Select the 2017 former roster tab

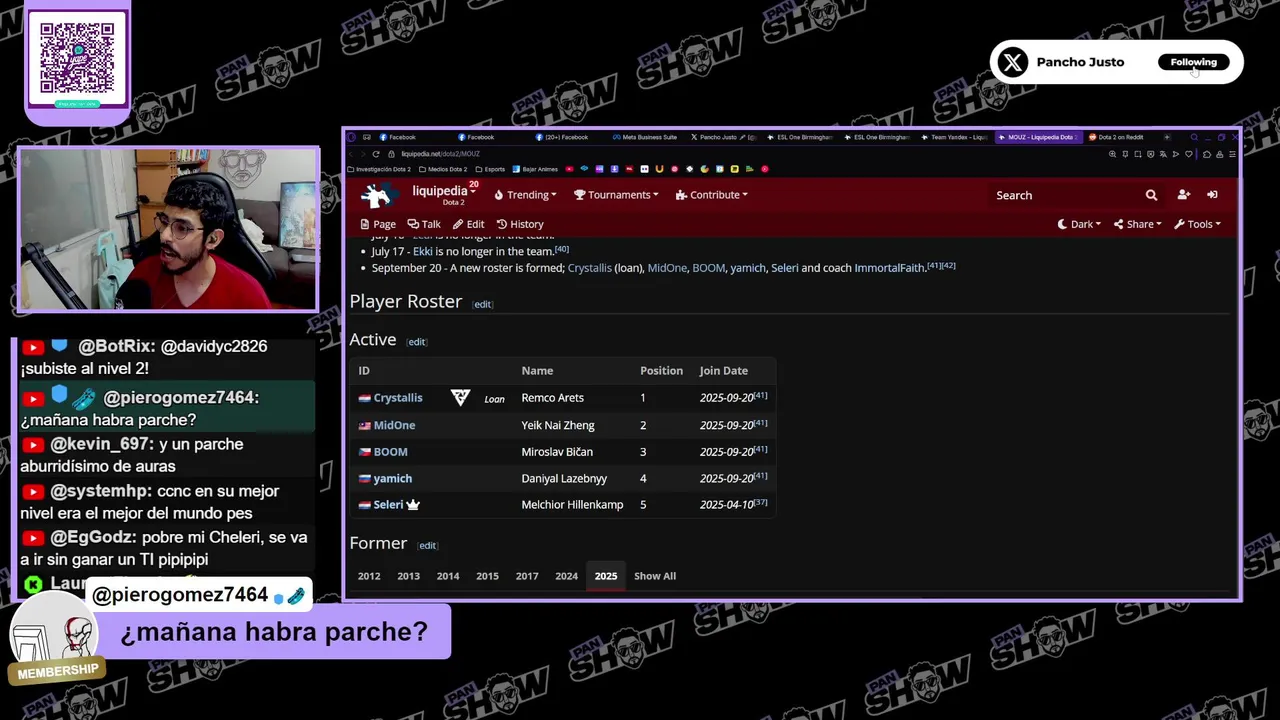527,576
